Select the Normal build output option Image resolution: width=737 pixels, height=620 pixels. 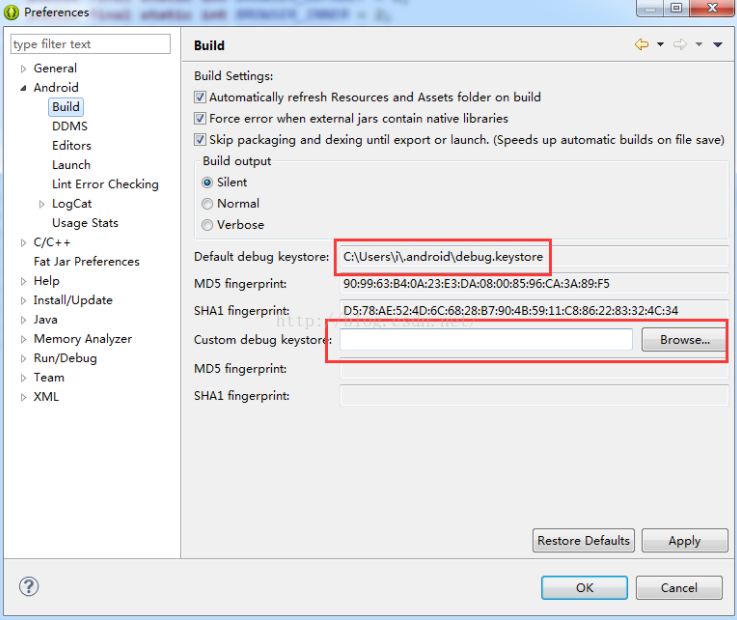pos(208,203)
